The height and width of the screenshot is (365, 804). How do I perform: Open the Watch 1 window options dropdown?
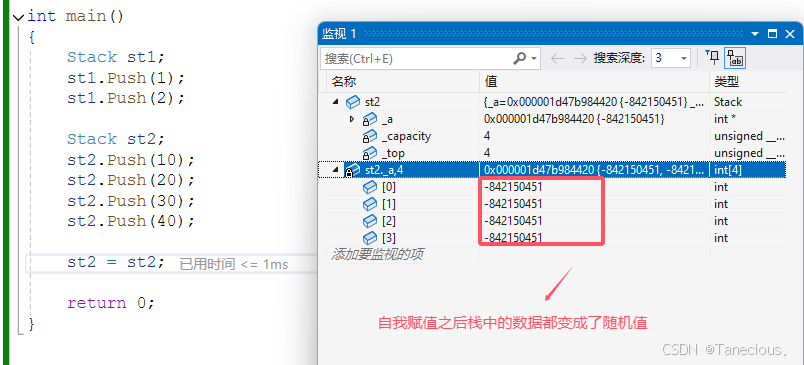[x=755, y=34]
